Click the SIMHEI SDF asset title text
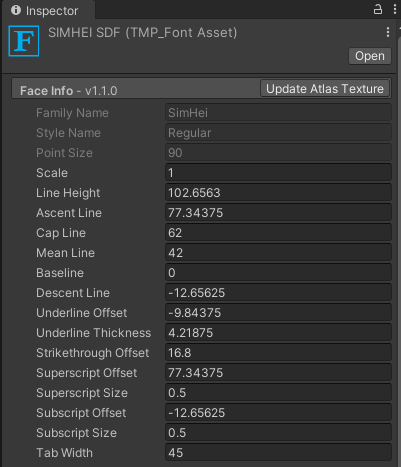 coord(142,33)
